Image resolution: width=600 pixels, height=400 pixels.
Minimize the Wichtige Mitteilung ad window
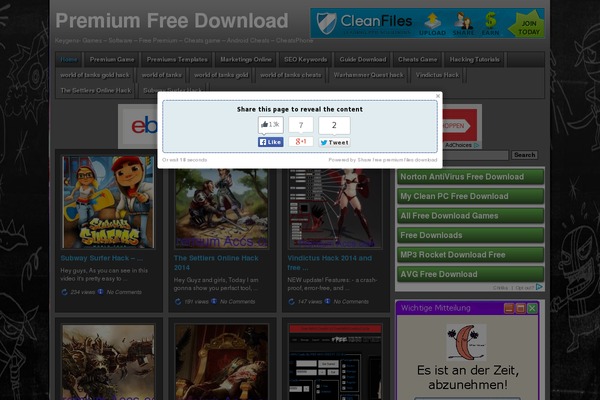click(509, 308)
